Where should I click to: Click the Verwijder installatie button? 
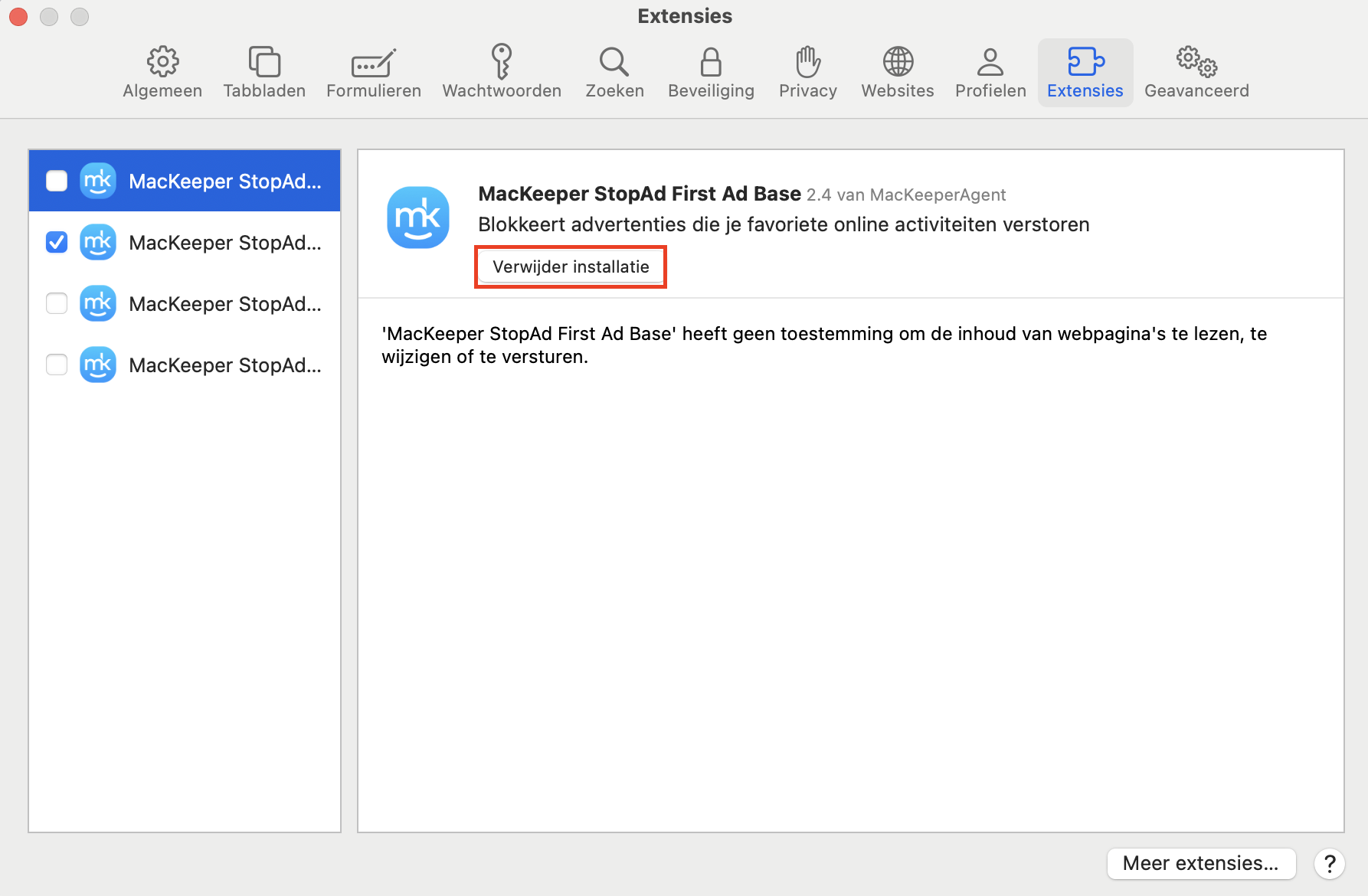pyautogui.click(x=570, y=267)
